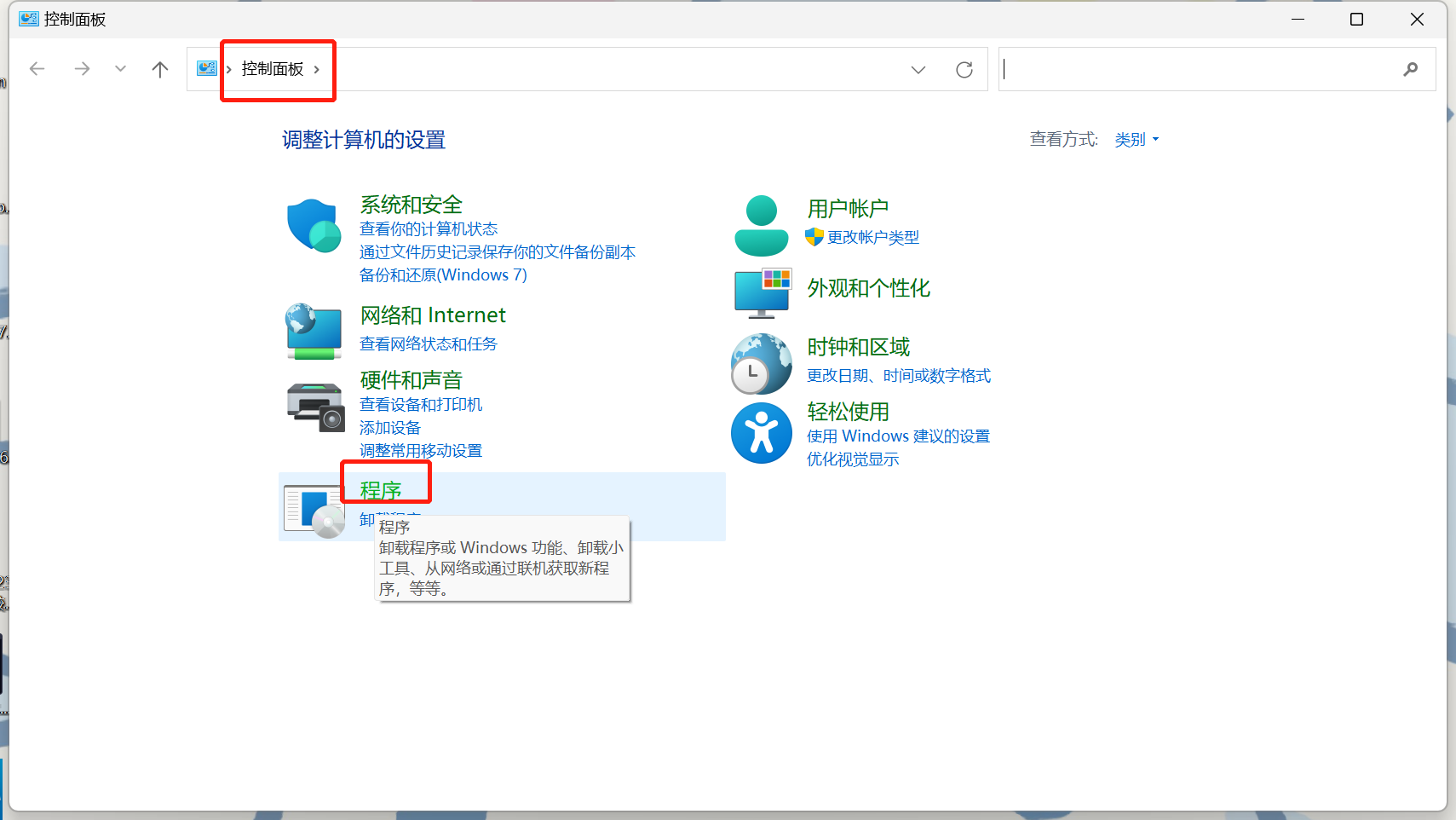This screenshot has width=1456, height=820.
Task: Click the Ease of Access icon
Action: (x=761, y=433)
